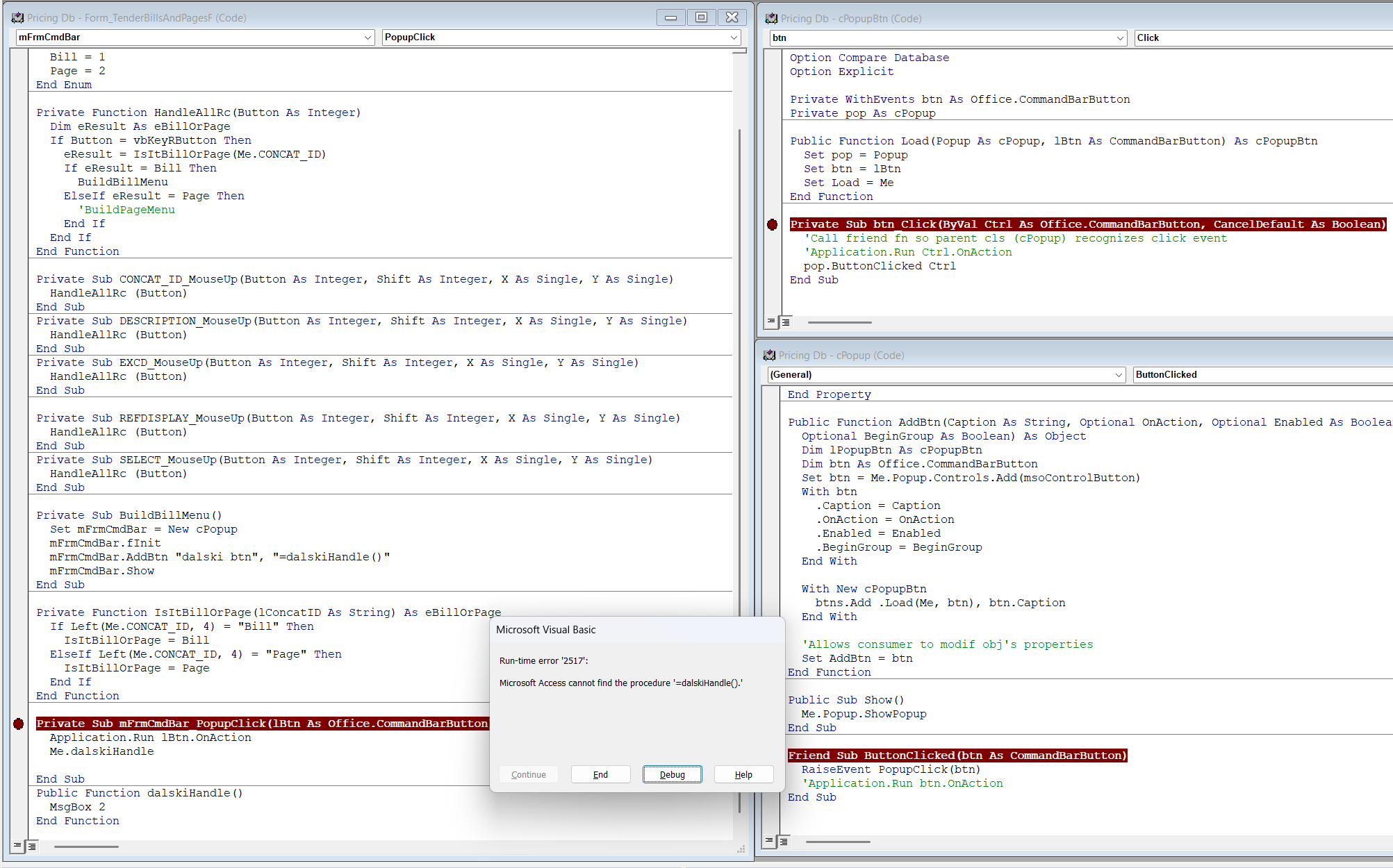Click the 'Public Function Load' line in the cPopupBtn window
The height and width of the screenshot is (868, 1393).
(1054, 141)
